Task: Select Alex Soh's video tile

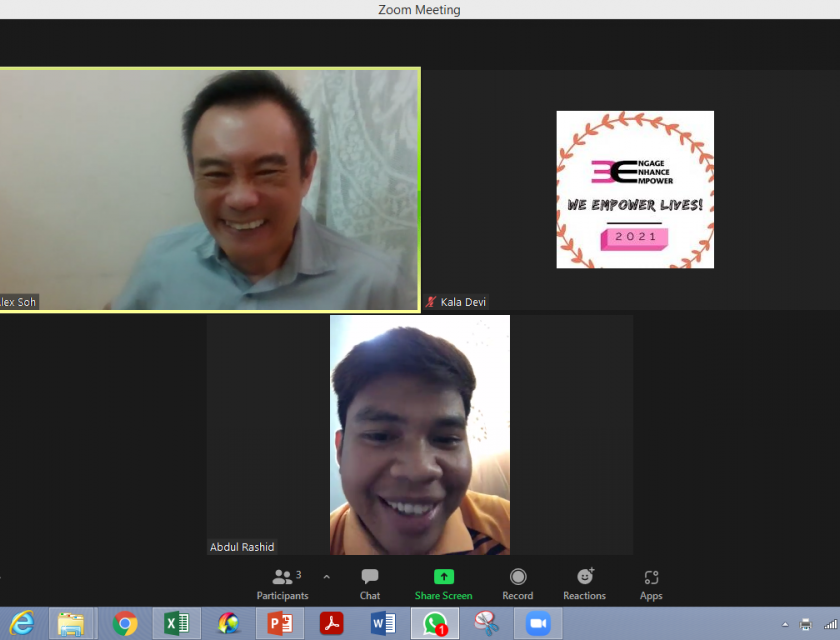Action: (x=209, y=190)
